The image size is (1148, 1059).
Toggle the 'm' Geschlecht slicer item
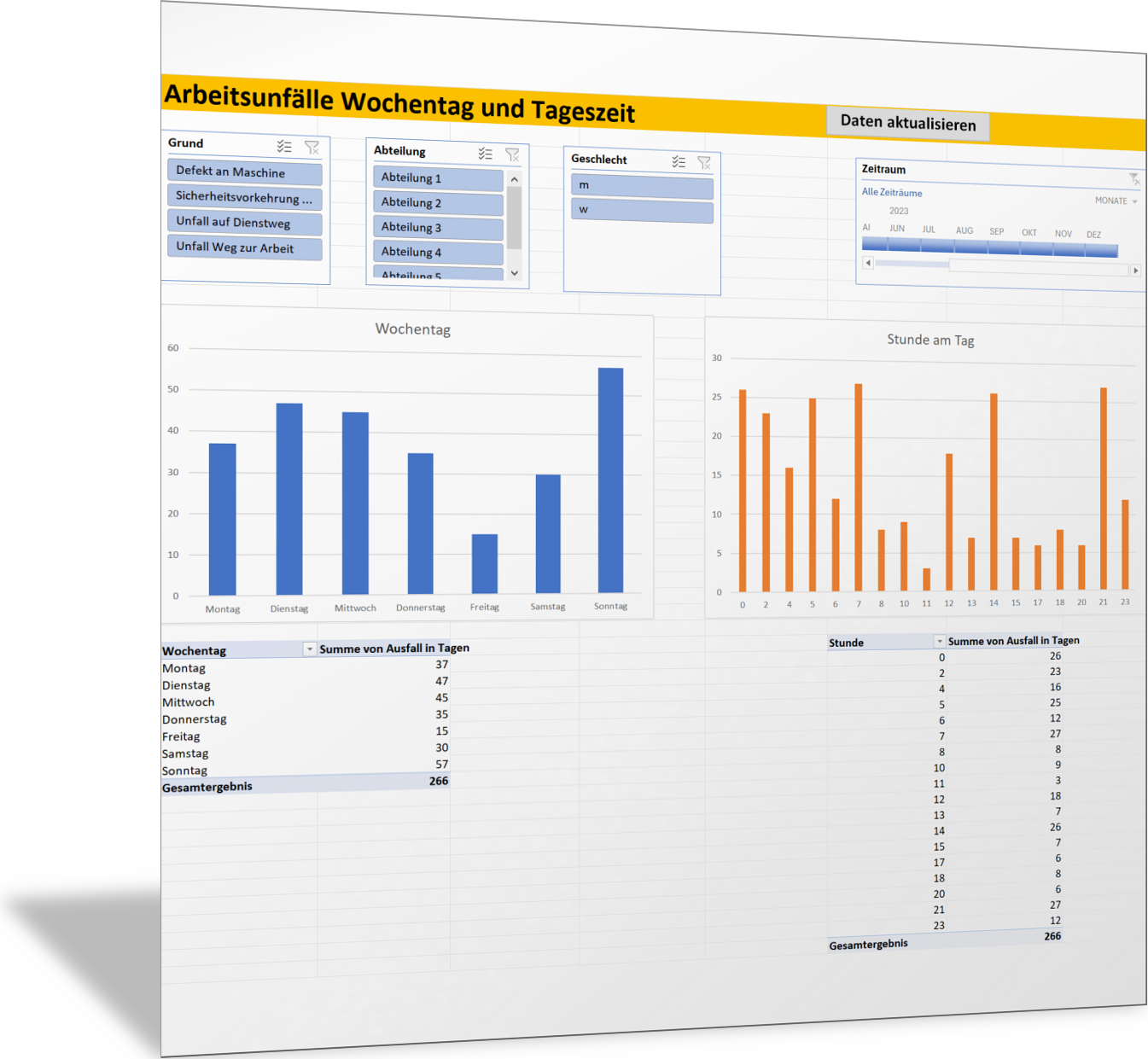point(641,186)
